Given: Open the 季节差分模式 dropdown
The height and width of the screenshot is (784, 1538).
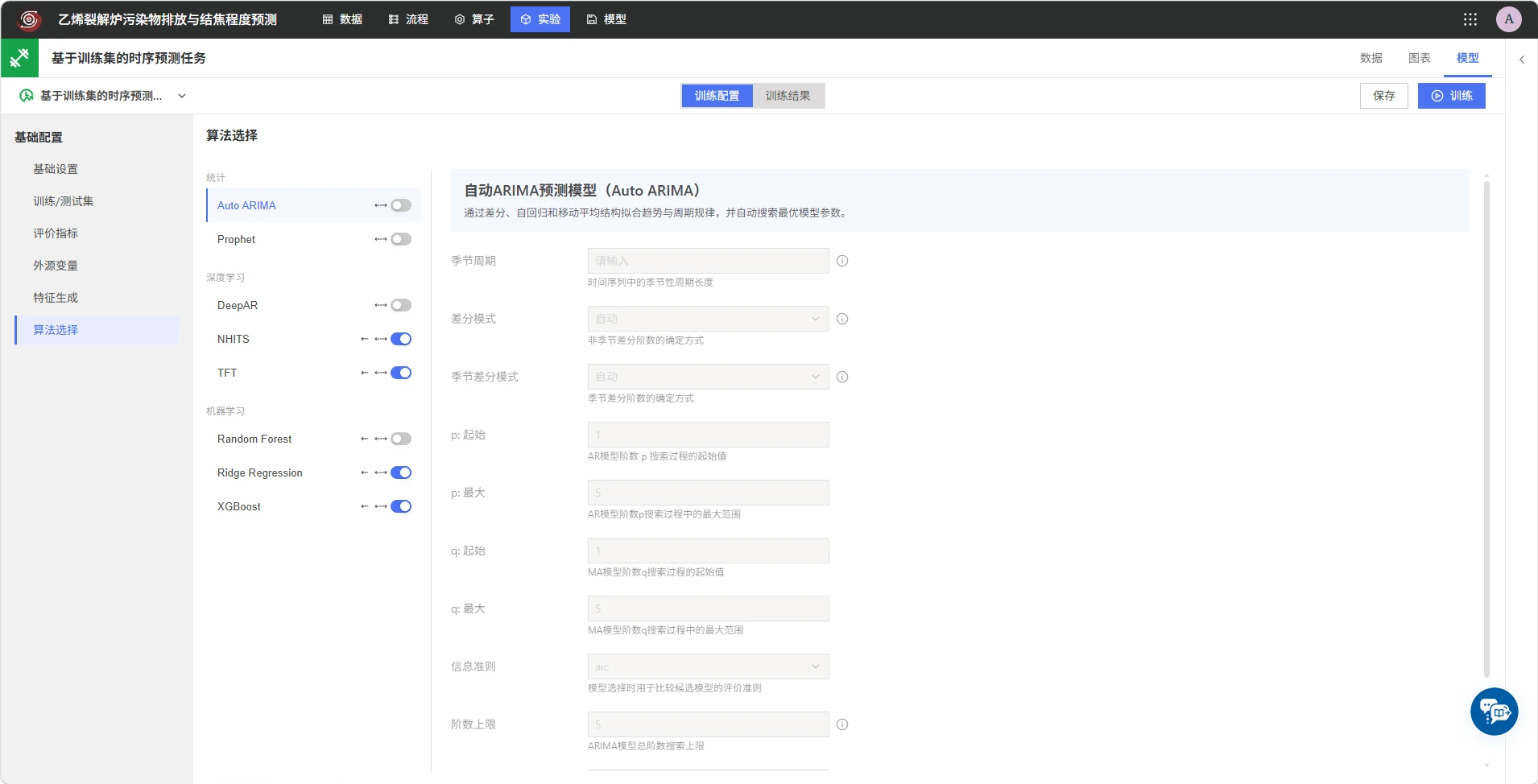Looking at the screenshot, I should 708,377.
